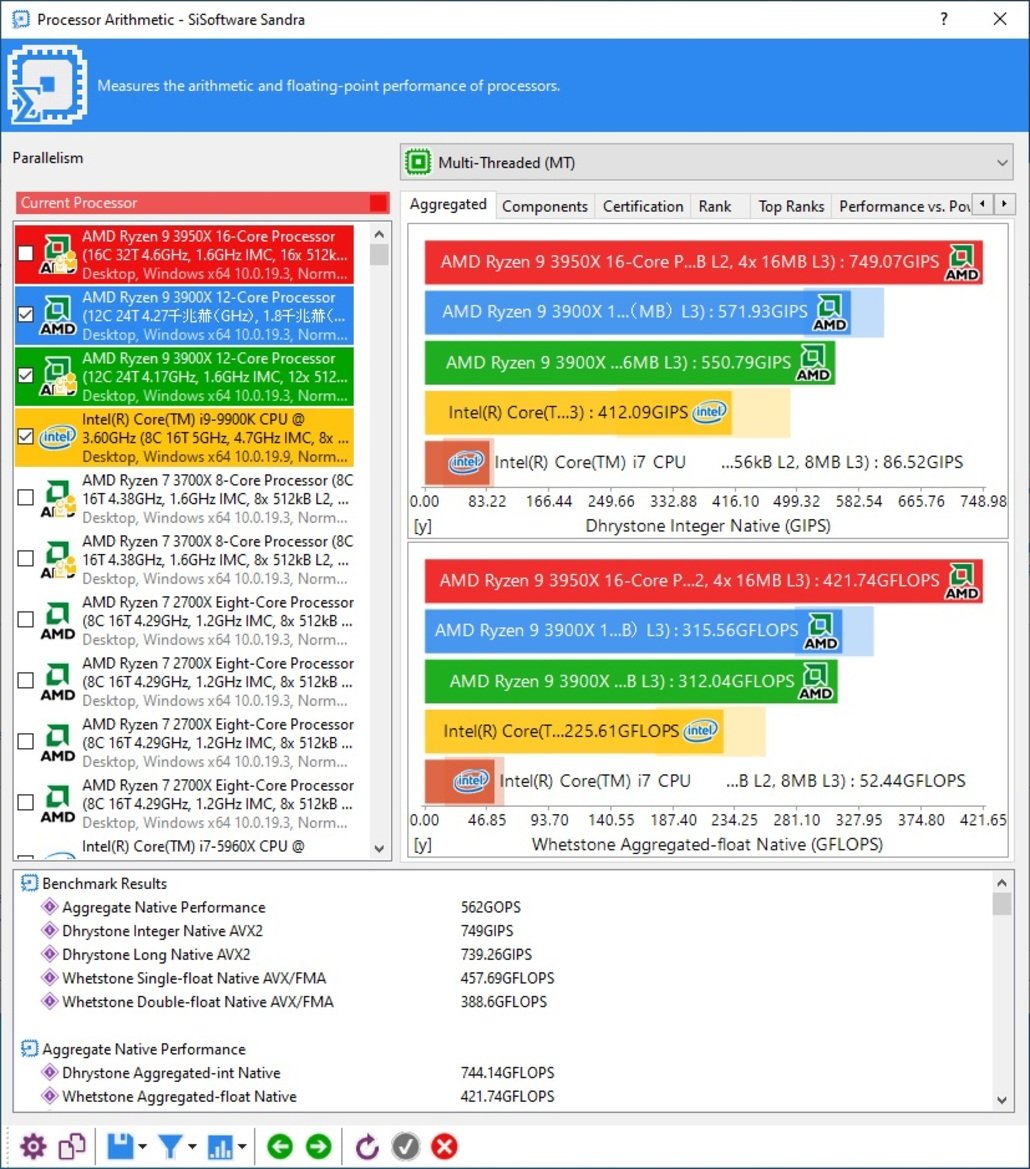This screenshot has height=1169, width=1030.
Task: Click Intel logo on the 86.52GIPS bar
Action: (x=466, y=462)
